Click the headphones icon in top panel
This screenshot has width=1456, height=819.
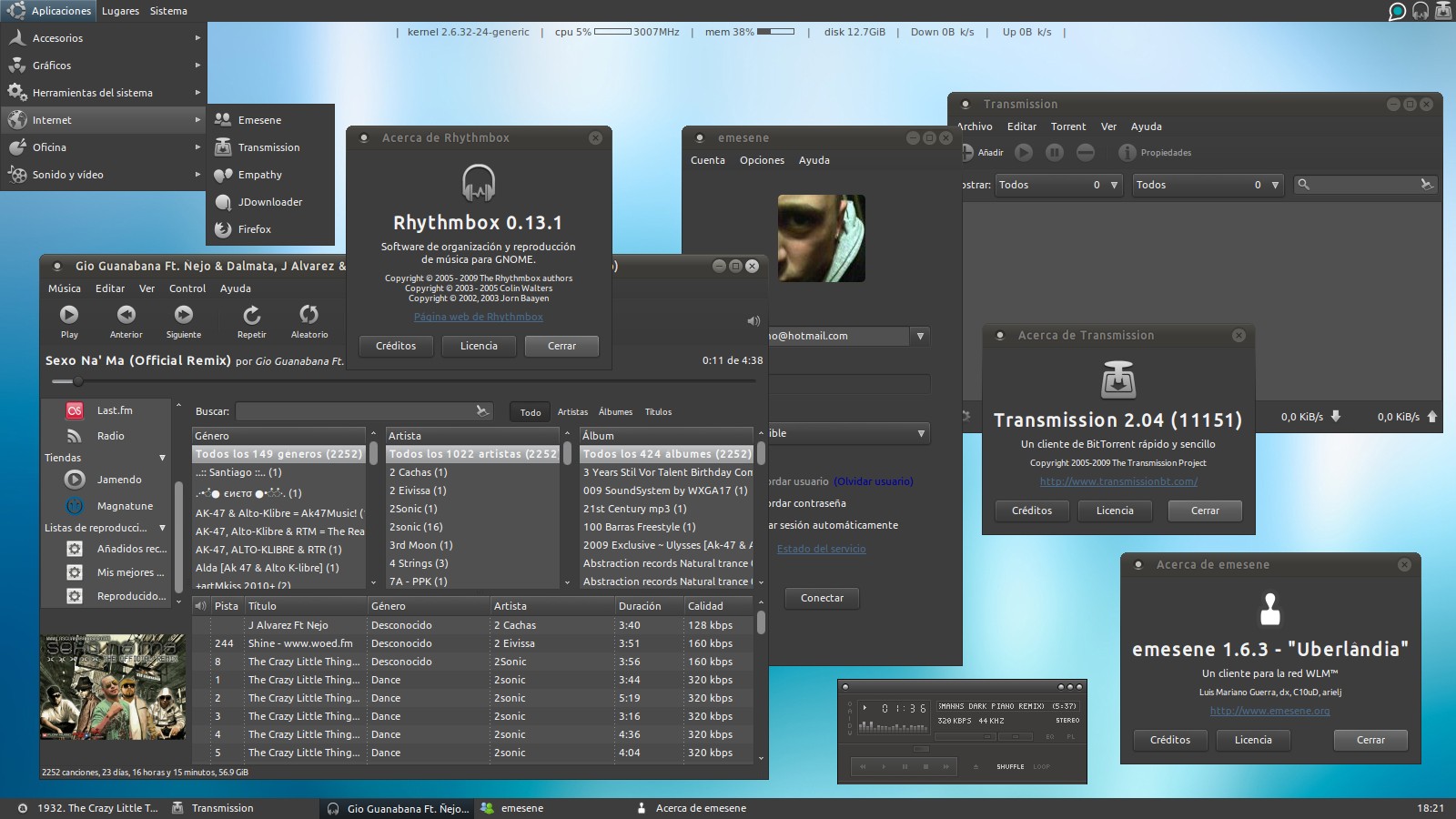click(1421, 11)
